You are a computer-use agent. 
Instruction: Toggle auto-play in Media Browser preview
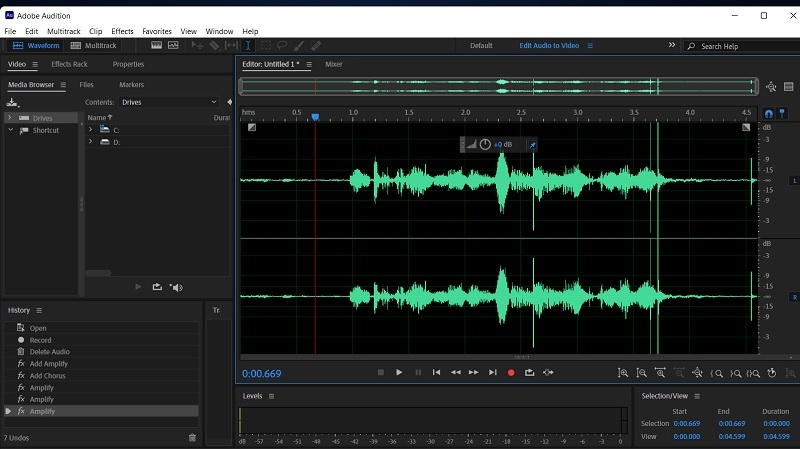(177, 287)
